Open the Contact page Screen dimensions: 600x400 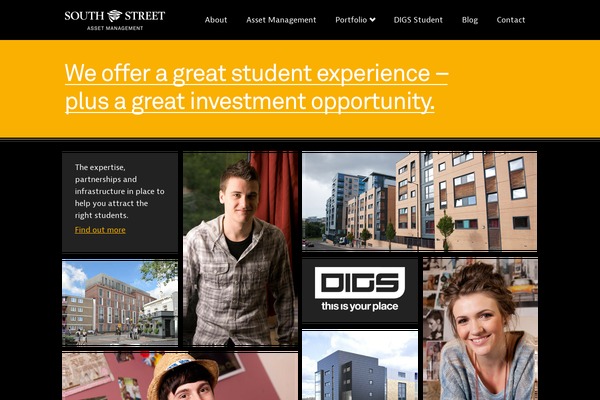click(x=511, y=20)
